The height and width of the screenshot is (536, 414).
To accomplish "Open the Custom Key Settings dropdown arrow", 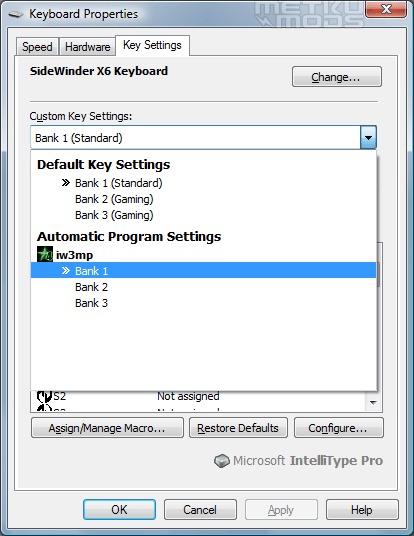I will [368, 138].
